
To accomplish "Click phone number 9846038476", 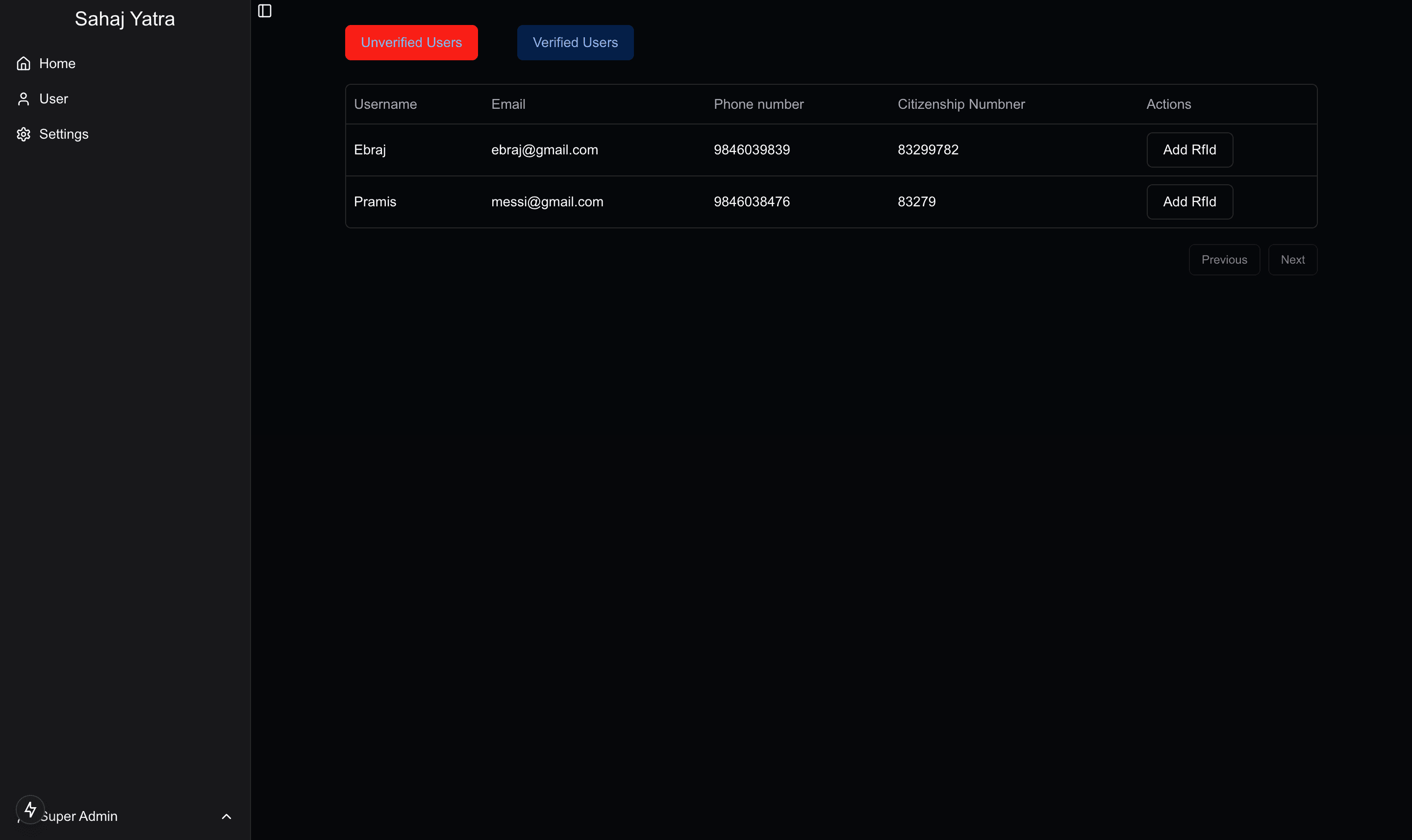I will click(752, 202).
